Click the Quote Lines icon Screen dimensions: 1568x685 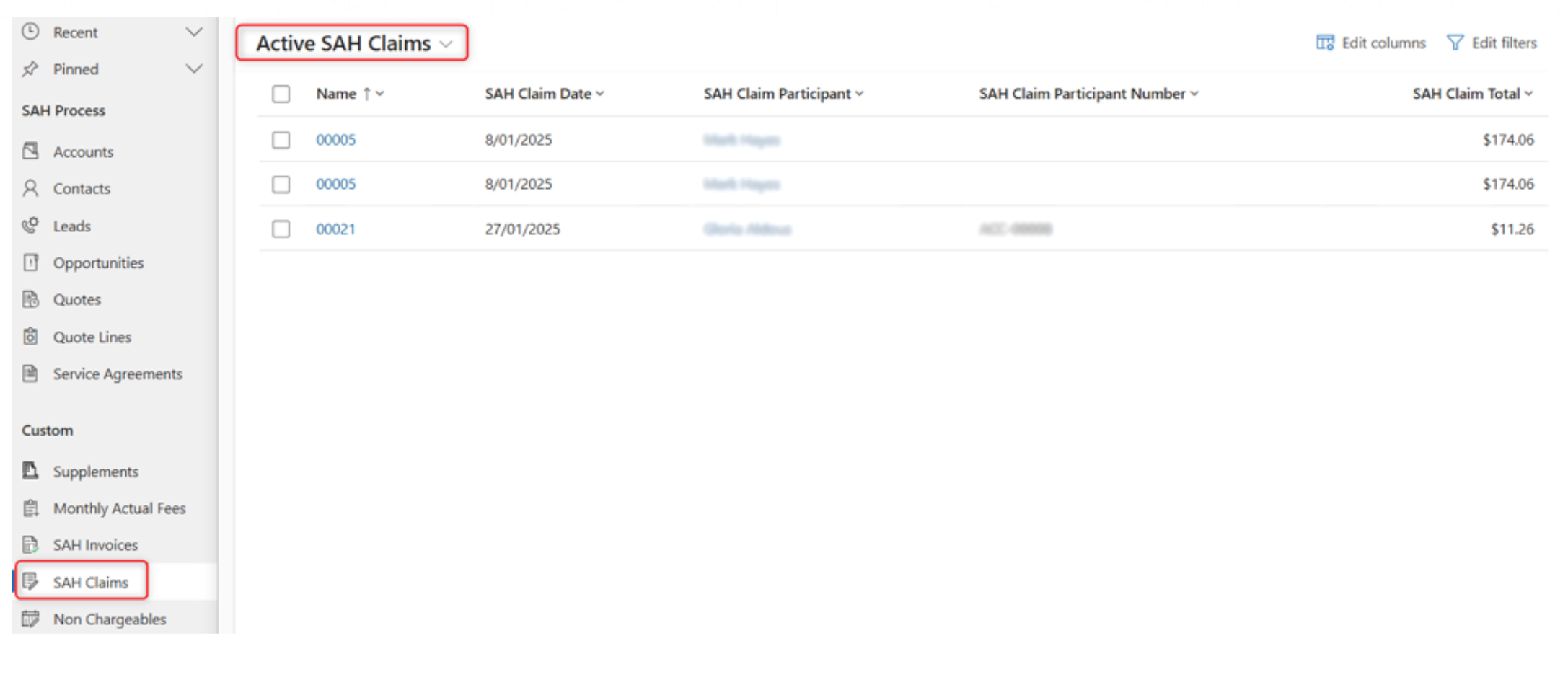point(30,337)
